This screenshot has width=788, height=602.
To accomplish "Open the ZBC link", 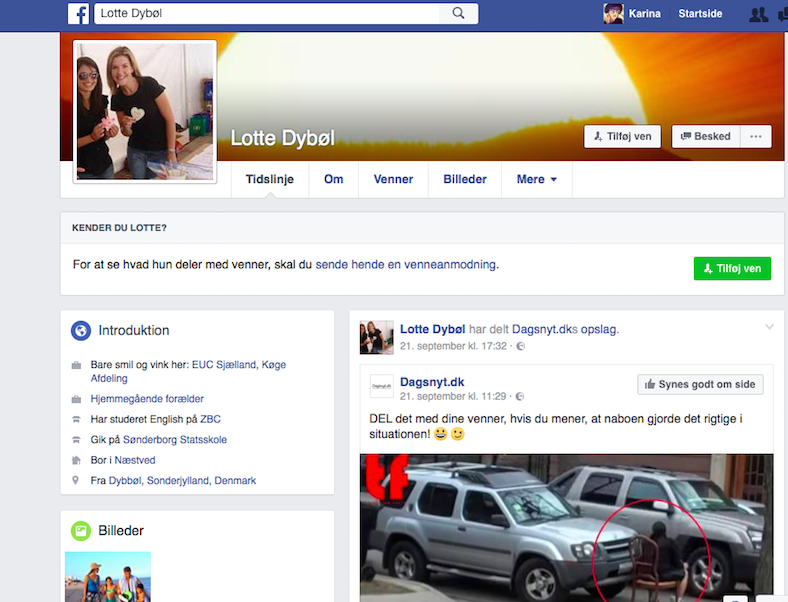I will click(210, 419).
